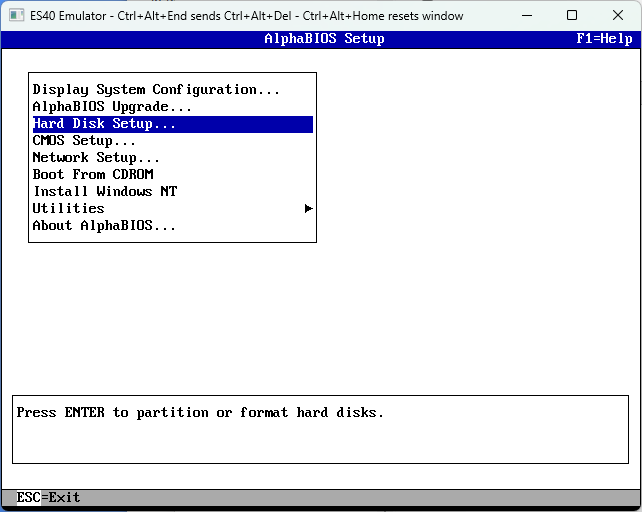
Task: Click the ES40 Emulator window title text
Action: coord(246,16)
